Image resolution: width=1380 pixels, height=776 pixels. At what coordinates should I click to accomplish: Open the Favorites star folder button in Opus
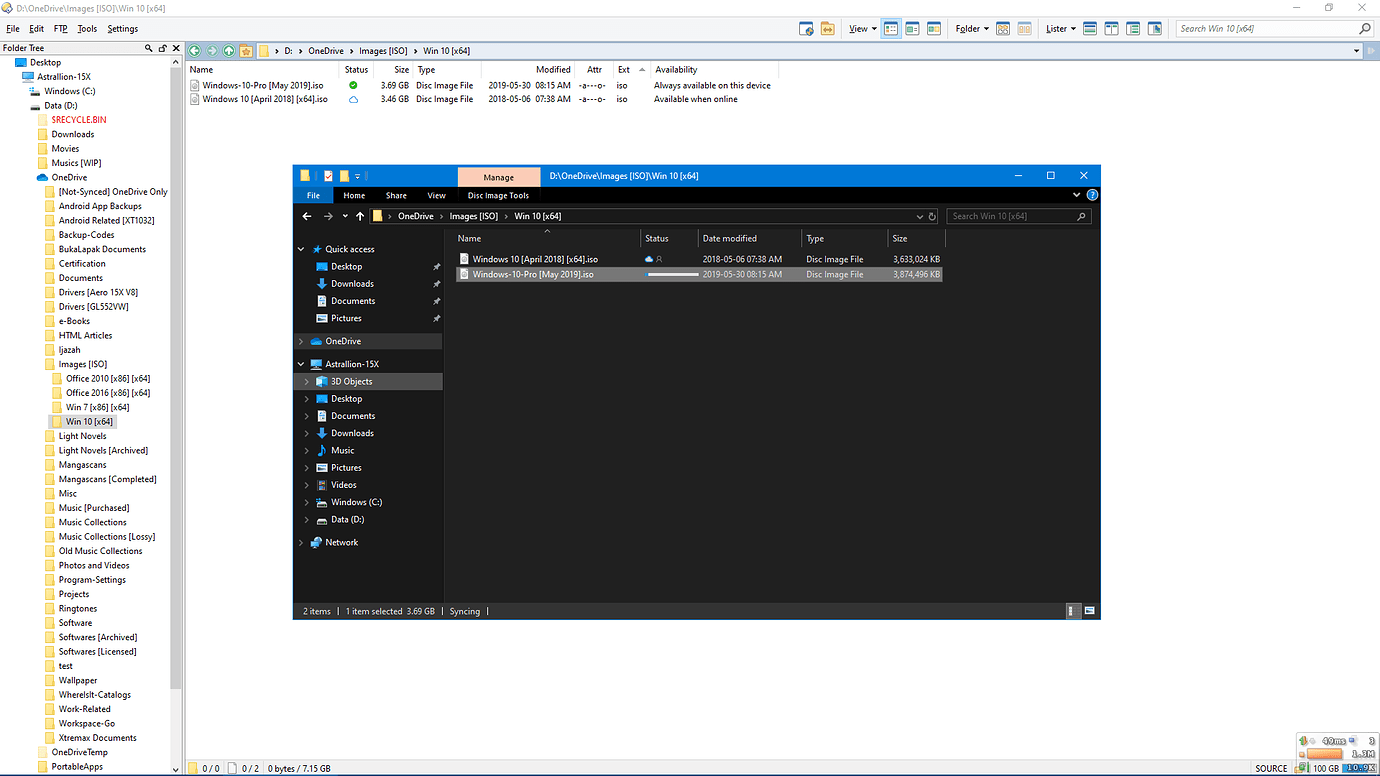tap(246, 50)
